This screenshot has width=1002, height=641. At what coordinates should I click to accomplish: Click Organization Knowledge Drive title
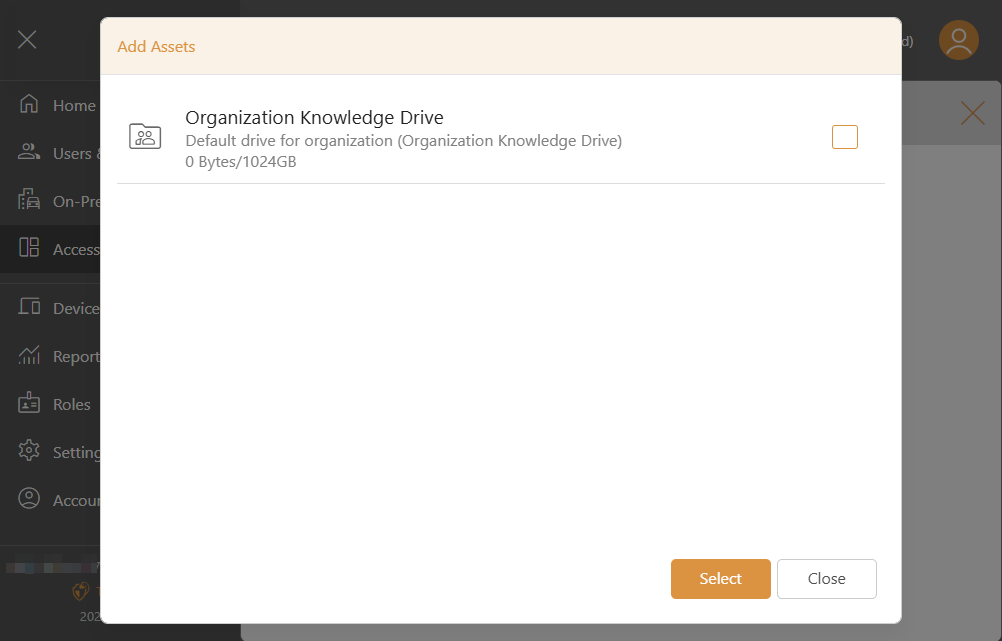click(314, 118)
